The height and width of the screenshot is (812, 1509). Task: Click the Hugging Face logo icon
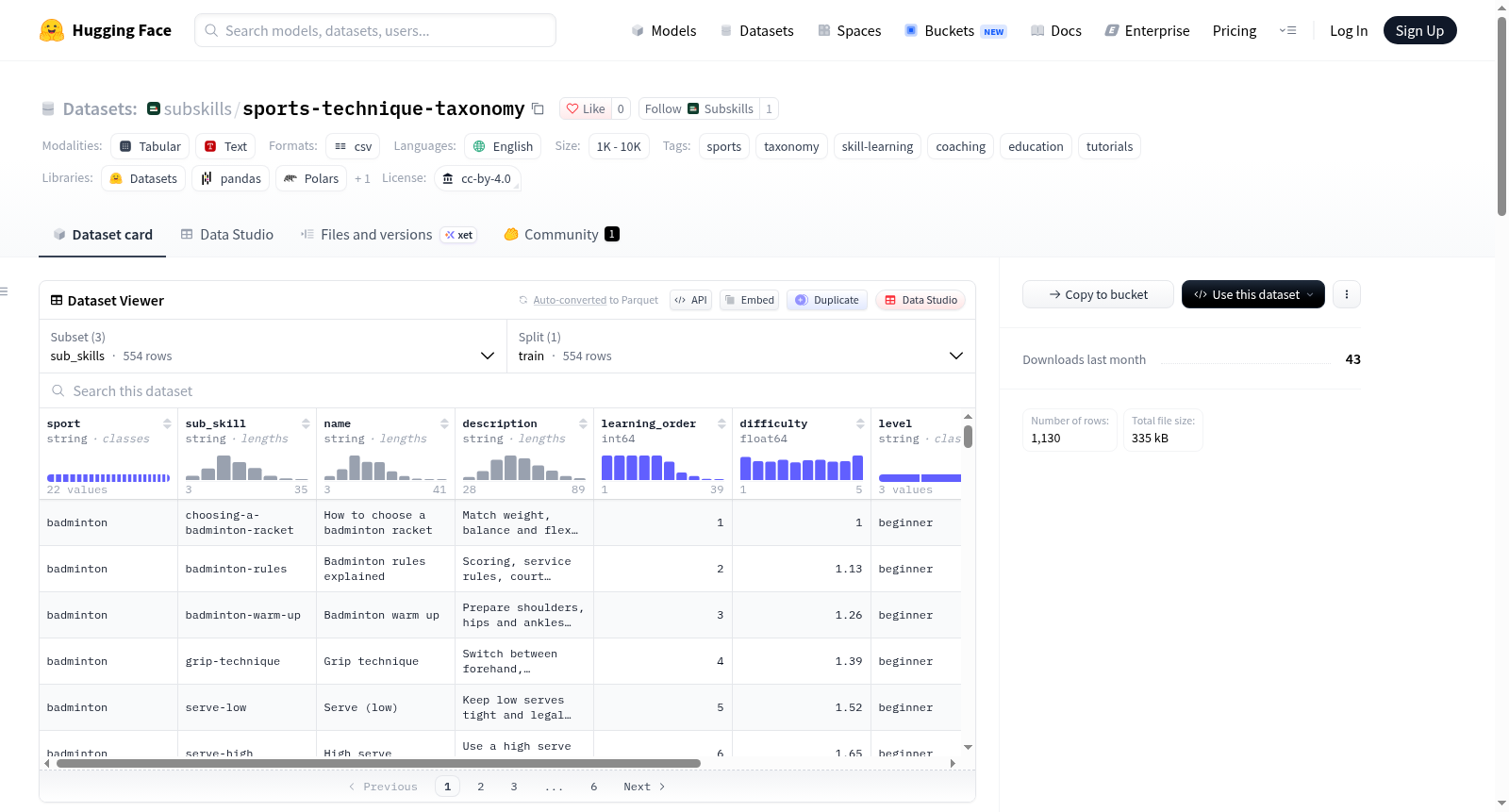click(x=52, y=30)
